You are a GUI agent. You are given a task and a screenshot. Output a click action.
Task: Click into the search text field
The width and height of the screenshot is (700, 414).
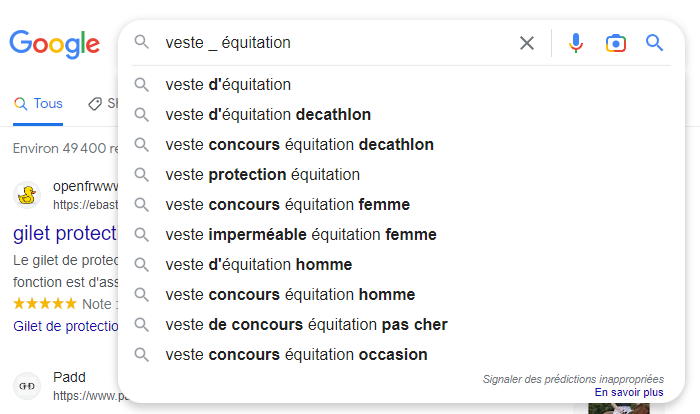[x=337, y=43]
